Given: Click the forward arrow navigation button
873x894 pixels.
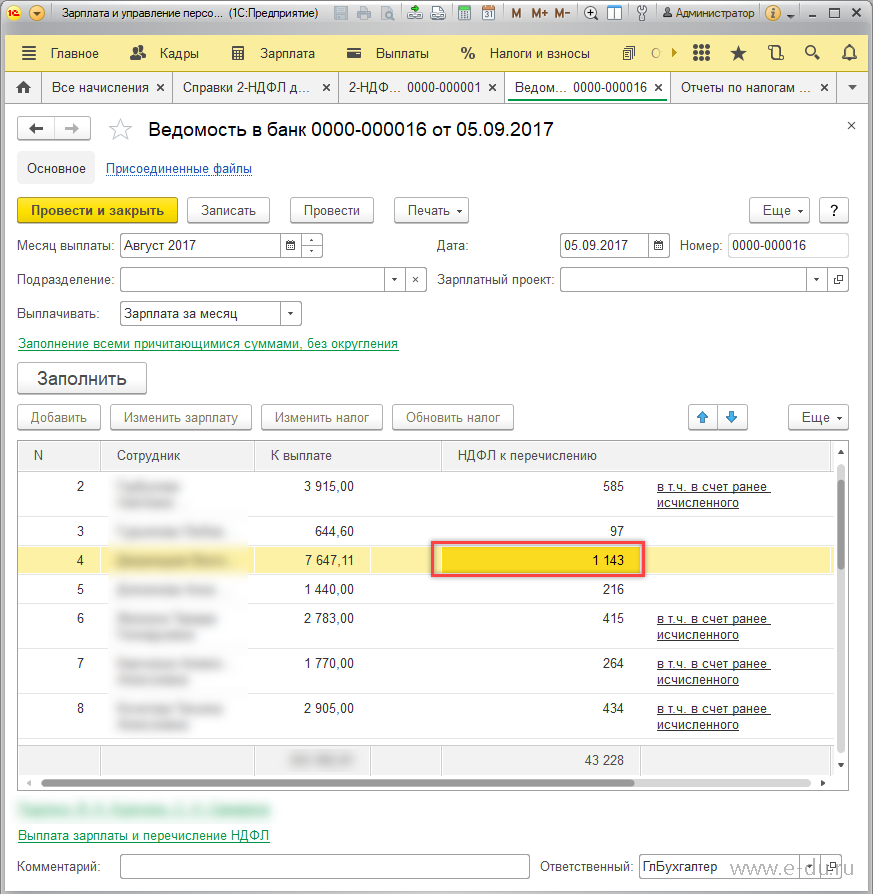Looking at the screenshot, I should pyautogui.click(x=72, y=128).
